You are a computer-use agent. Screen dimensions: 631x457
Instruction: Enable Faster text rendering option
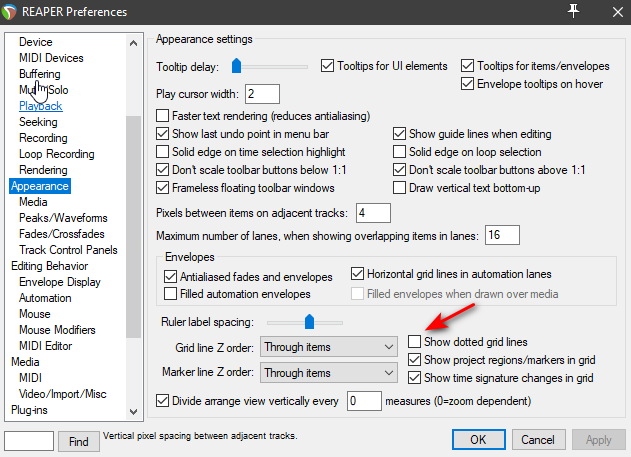[x=162, y=116]
